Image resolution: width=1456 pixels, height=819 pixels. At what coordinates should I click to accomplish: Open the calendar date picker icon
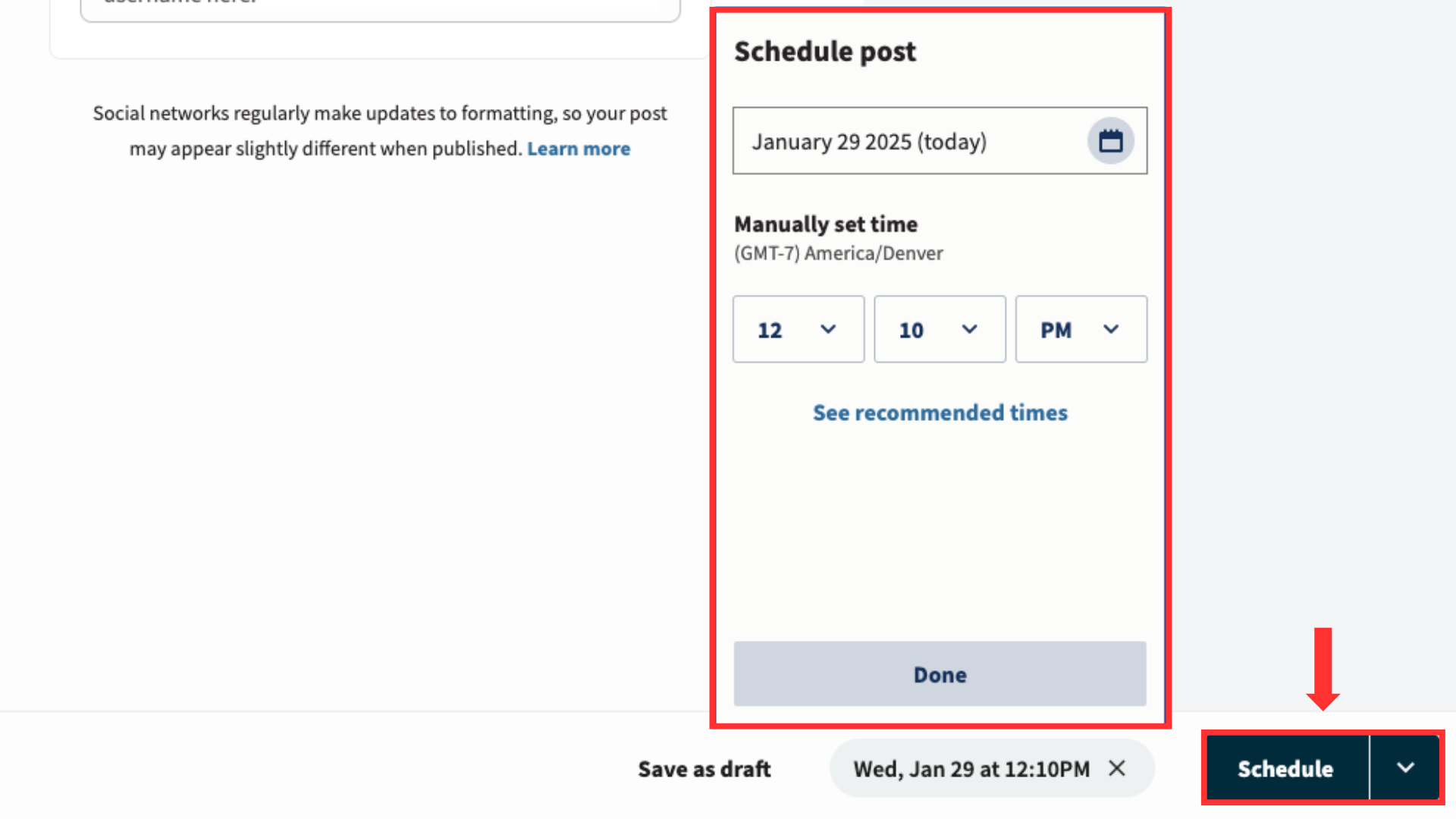(1110, 141)
